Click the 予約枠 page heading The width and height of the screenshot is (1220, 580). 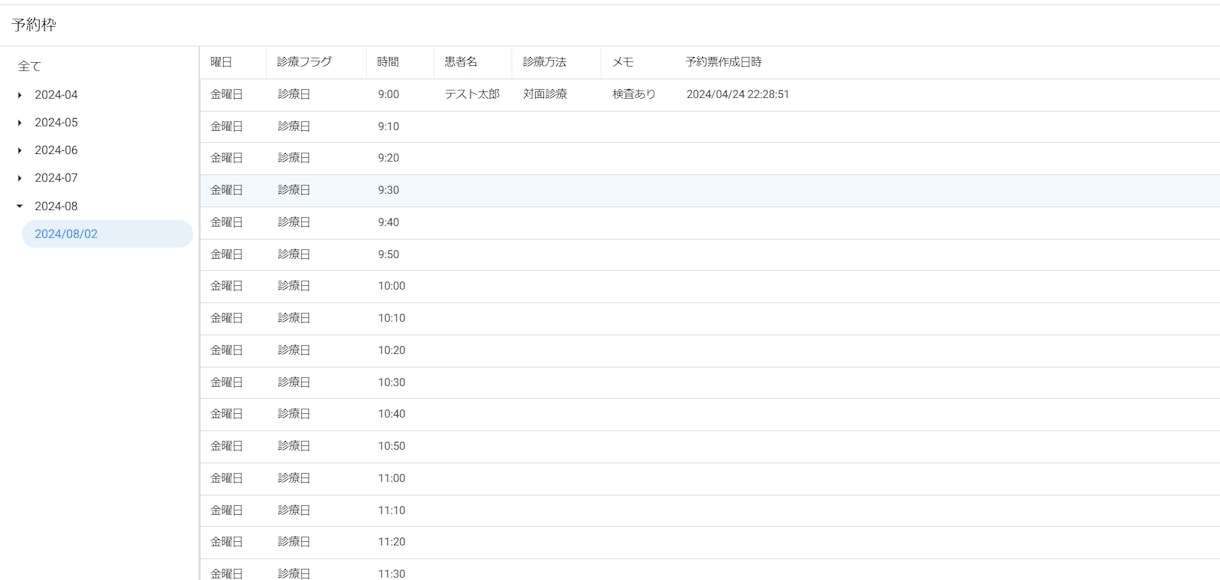[x=34, y=25]
